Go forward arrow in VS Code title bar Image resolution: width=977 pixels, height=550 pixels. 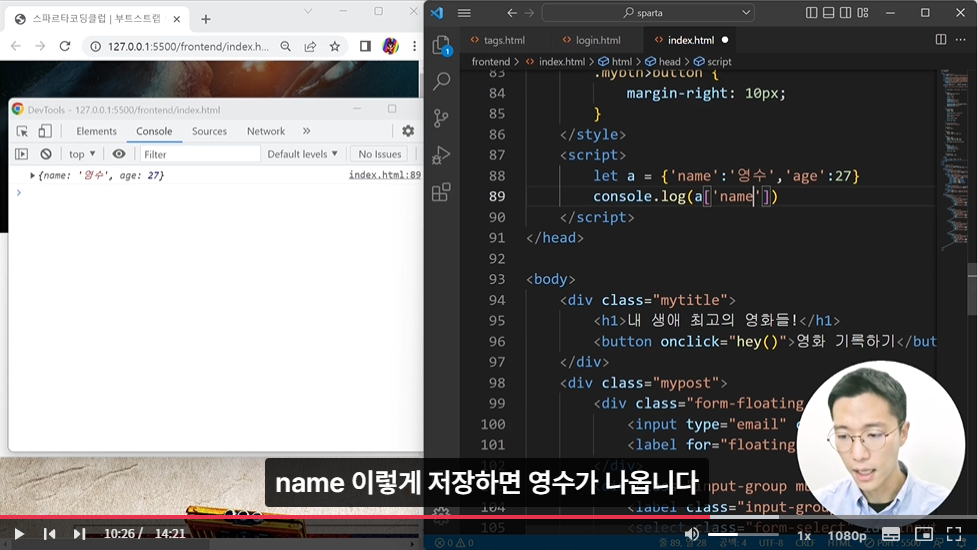coord(529,12)
